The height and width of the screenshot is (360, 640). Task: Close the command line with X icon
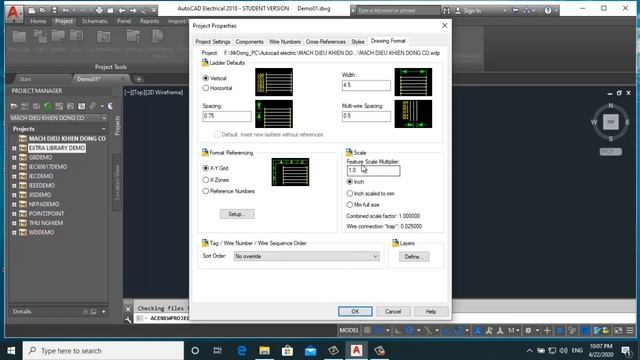tap(128, 309)
